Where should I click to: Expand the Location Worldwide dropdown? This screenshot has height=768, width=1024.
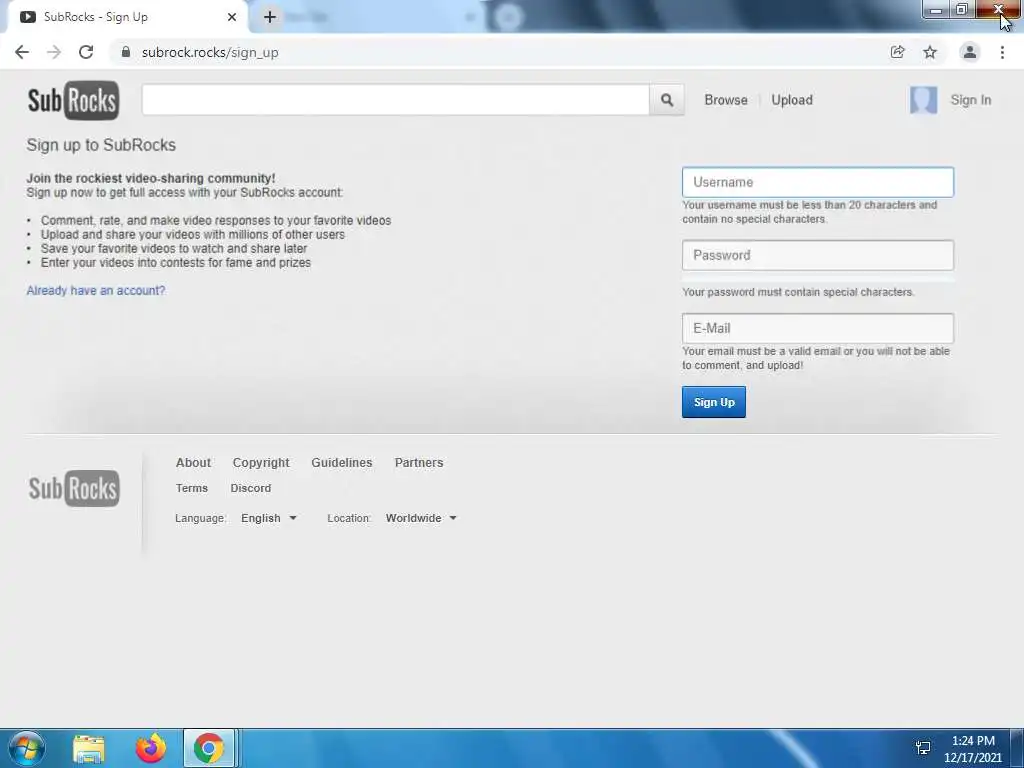point(421,518)
